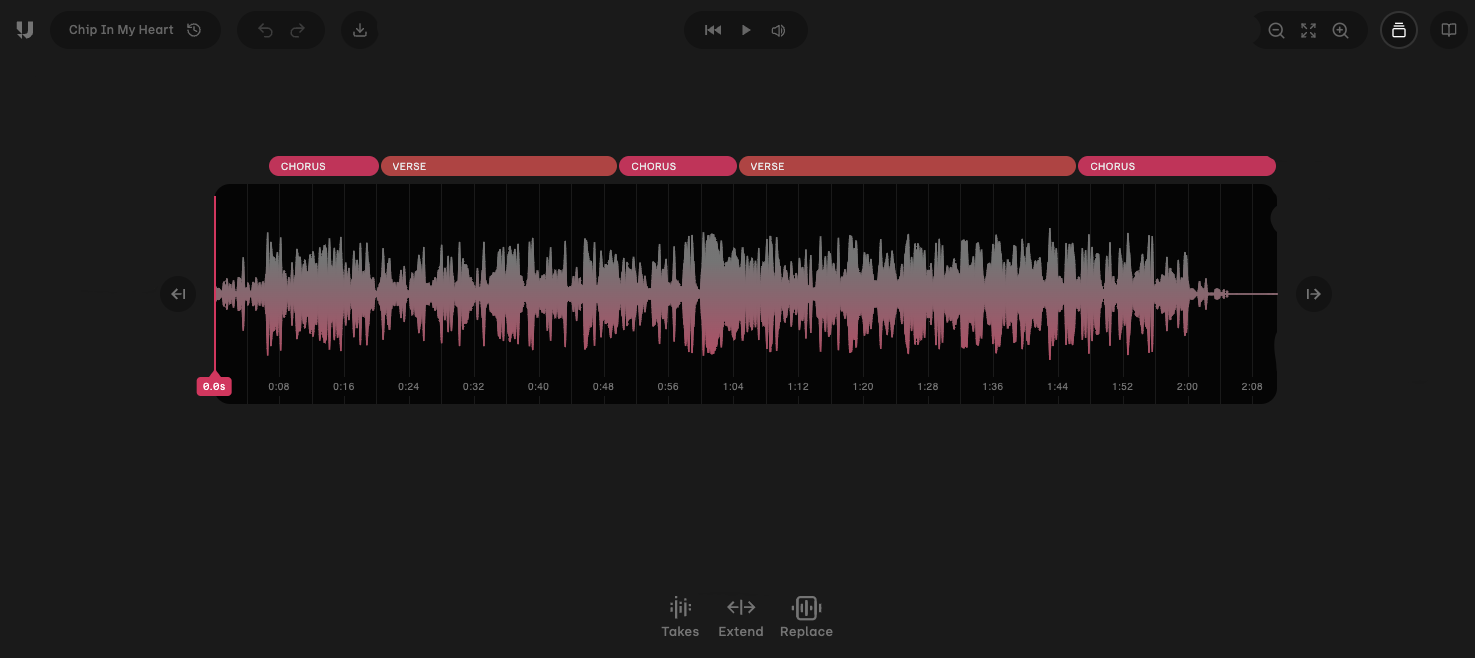
Task: Open the Takes tool
Action: click(x=680, y=617)
